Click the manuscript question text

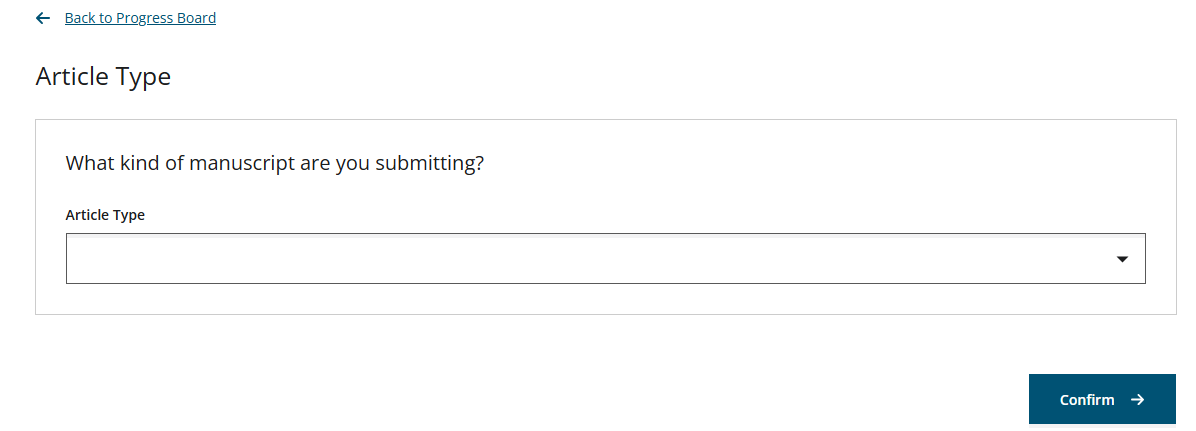[x=275, y=163]
